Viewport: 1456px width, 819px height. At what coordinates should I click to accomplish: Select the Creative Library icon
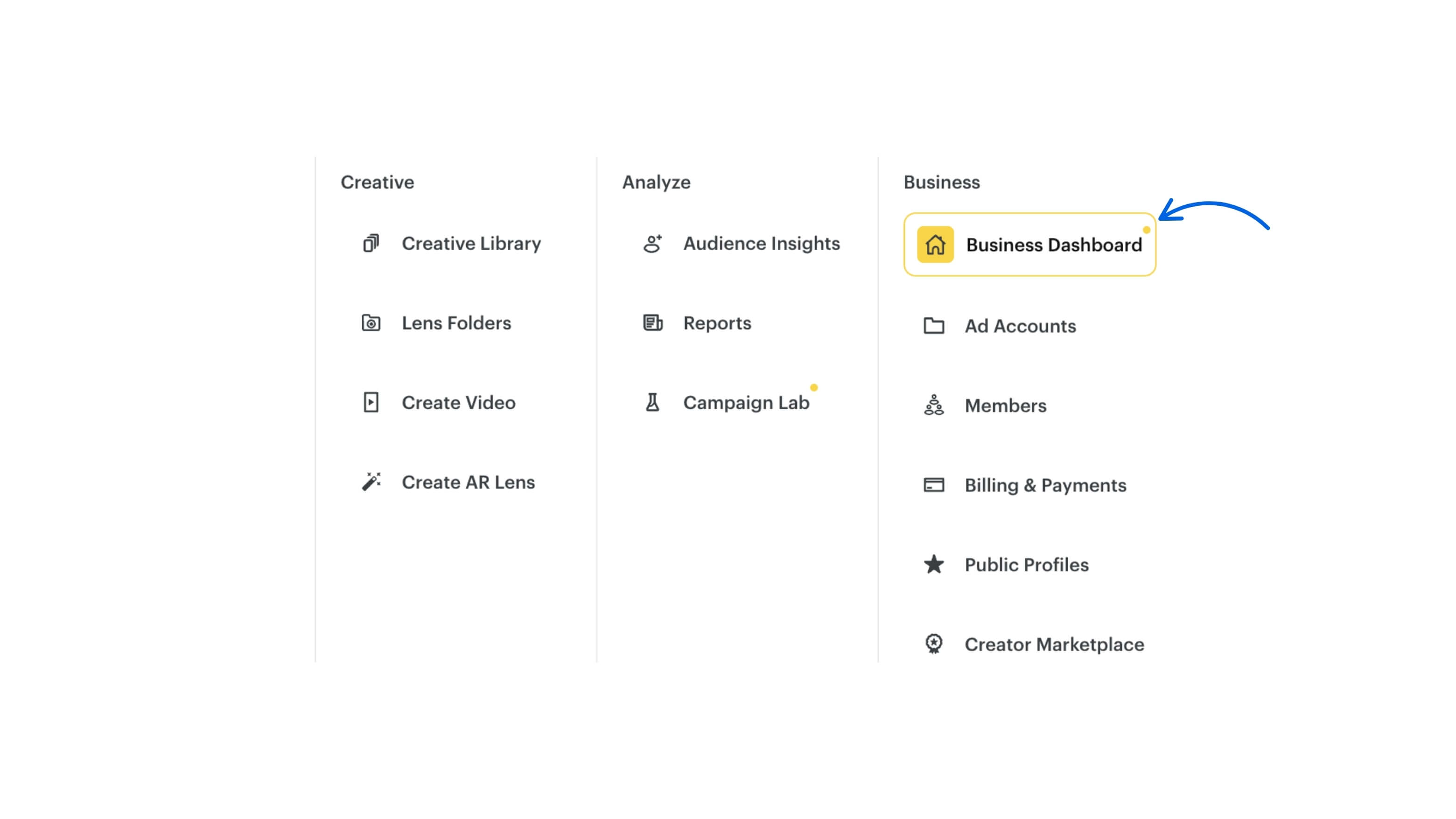371,244
